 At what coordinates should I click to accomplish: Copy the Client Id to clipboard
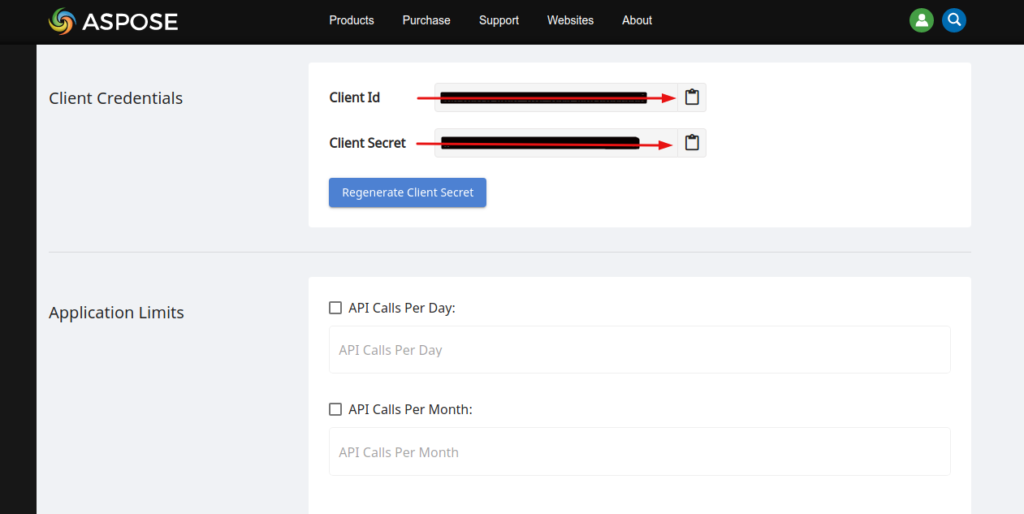pos(692,97)
